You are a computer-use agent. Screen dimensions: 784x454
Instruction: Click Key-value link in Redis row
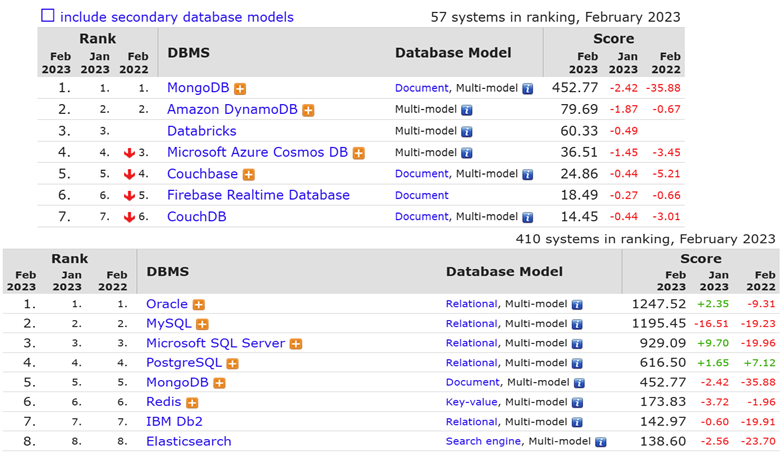pyautogui.click(x=472, y=402)
